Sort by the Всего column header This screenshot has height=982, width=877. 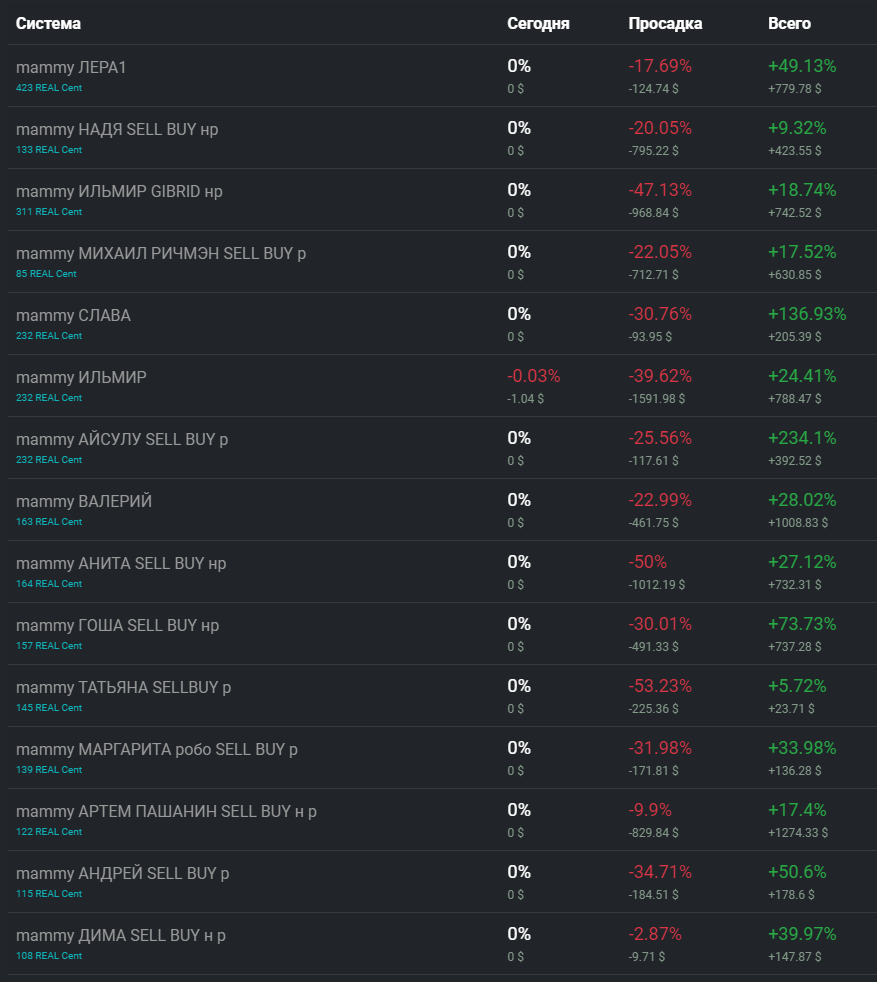pos(789,23)
